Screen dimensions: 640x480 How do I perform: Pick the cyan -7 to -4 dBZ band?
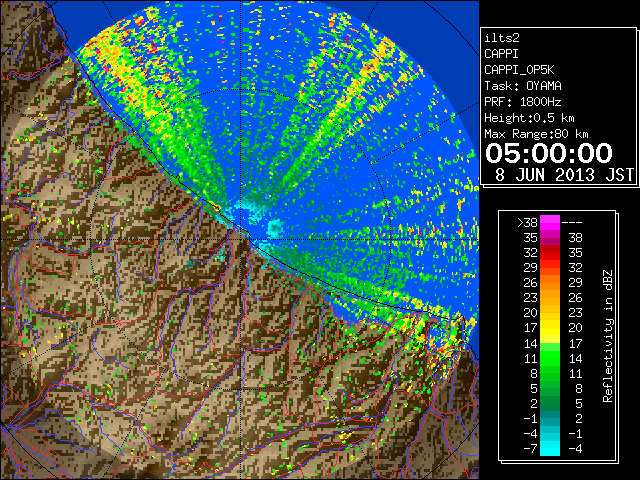[550, 449]
